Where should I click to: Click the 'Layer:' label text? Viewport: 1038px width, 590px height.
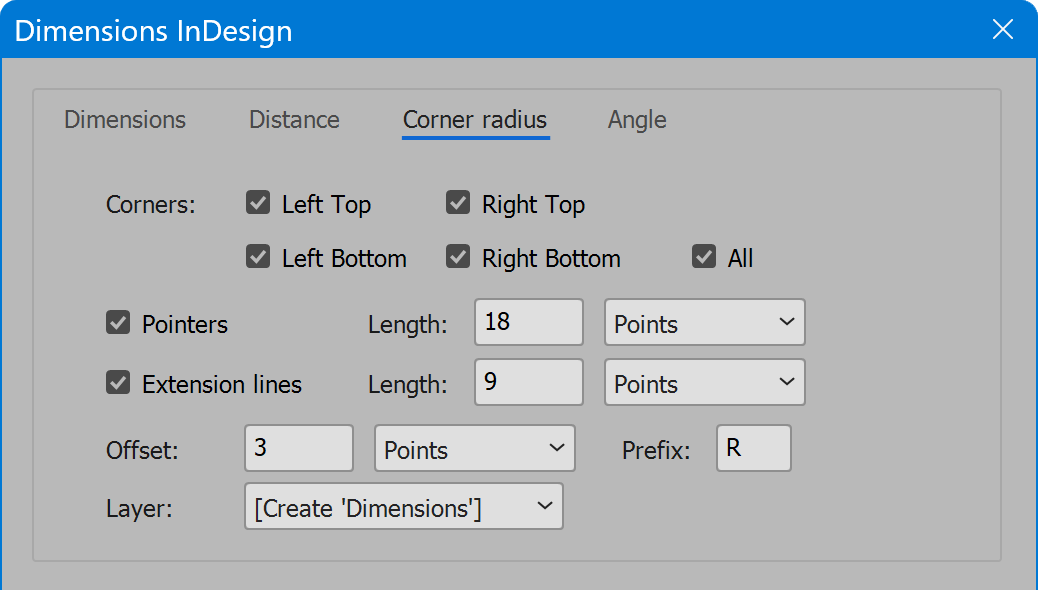click(139, 509)
